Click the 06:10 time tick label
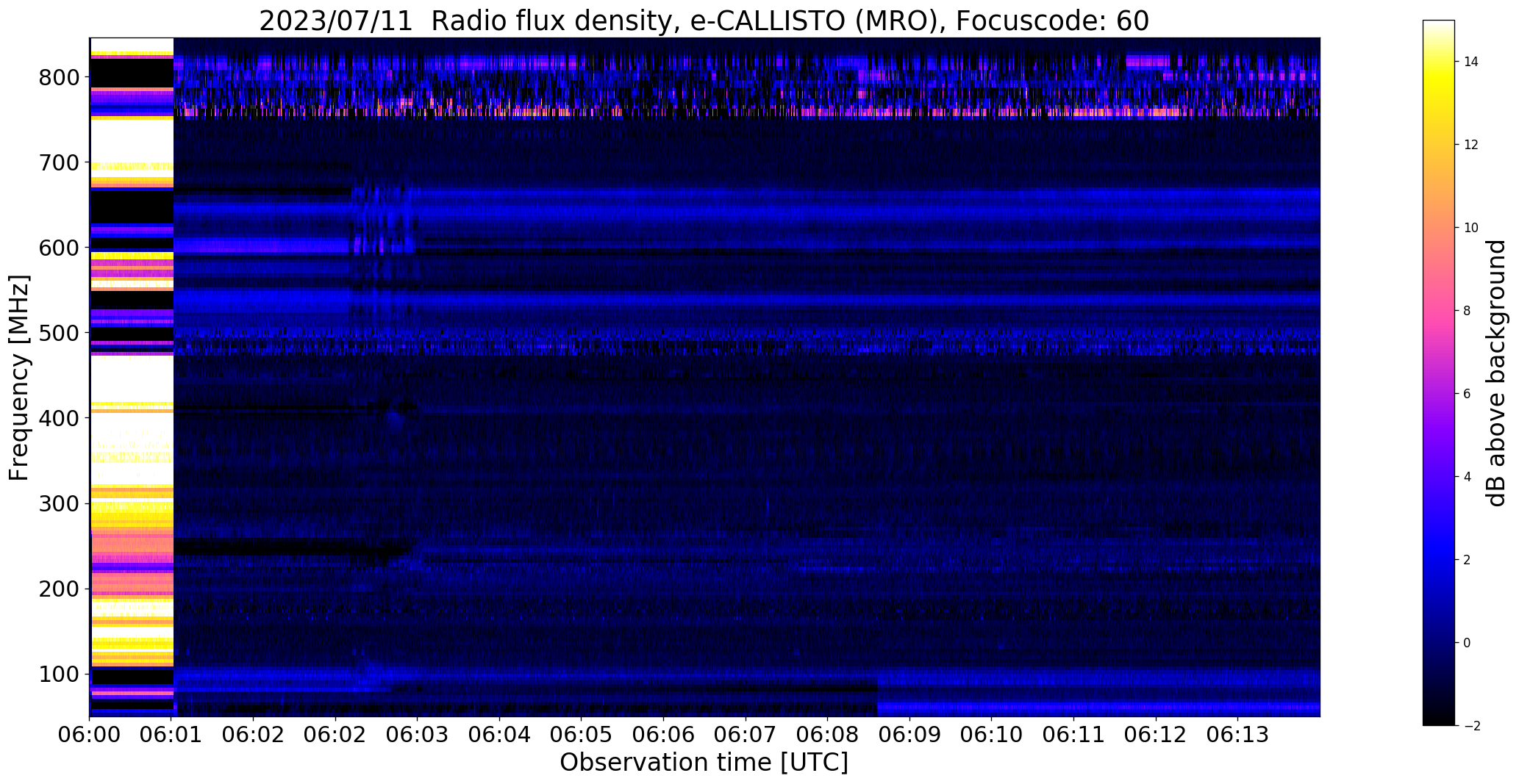The height and width of the screenshot is (784, 1519). 991,734
